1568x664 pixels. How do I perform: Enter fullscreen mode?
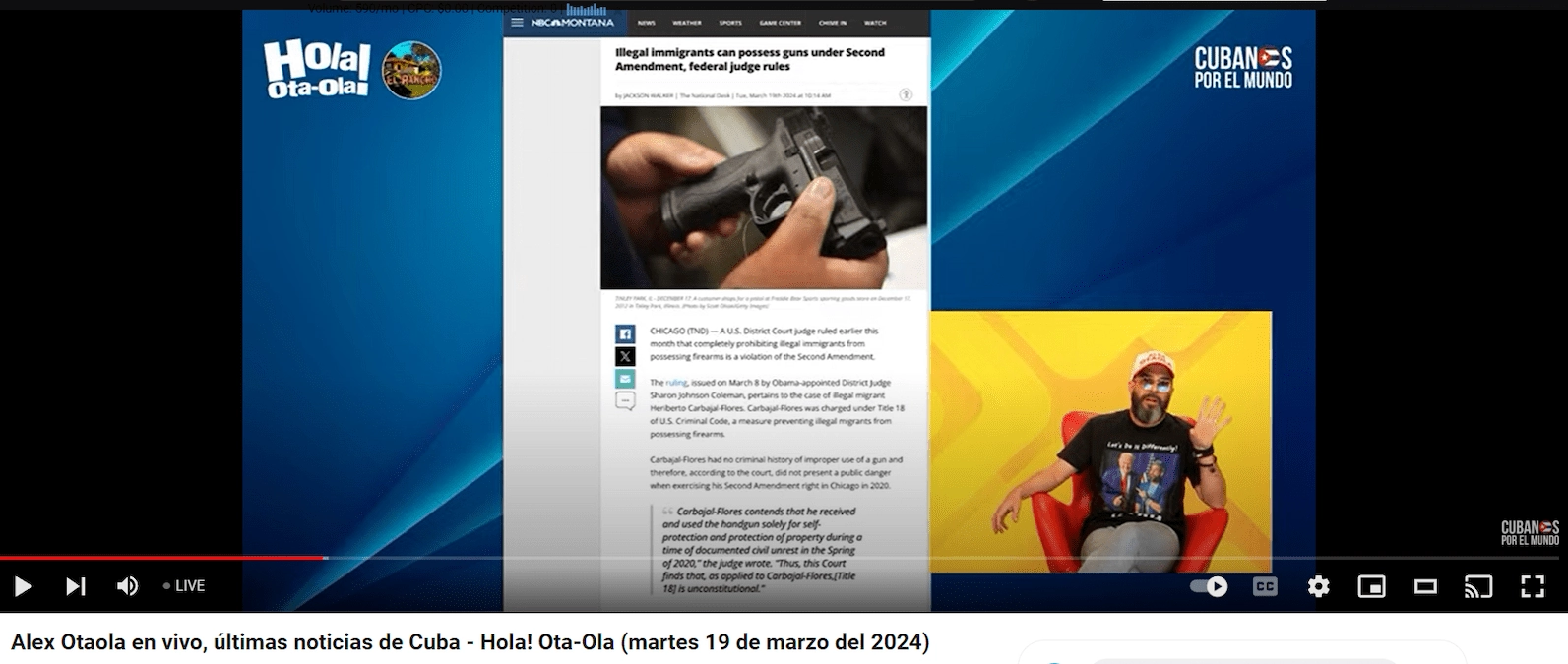(1533, 586)
